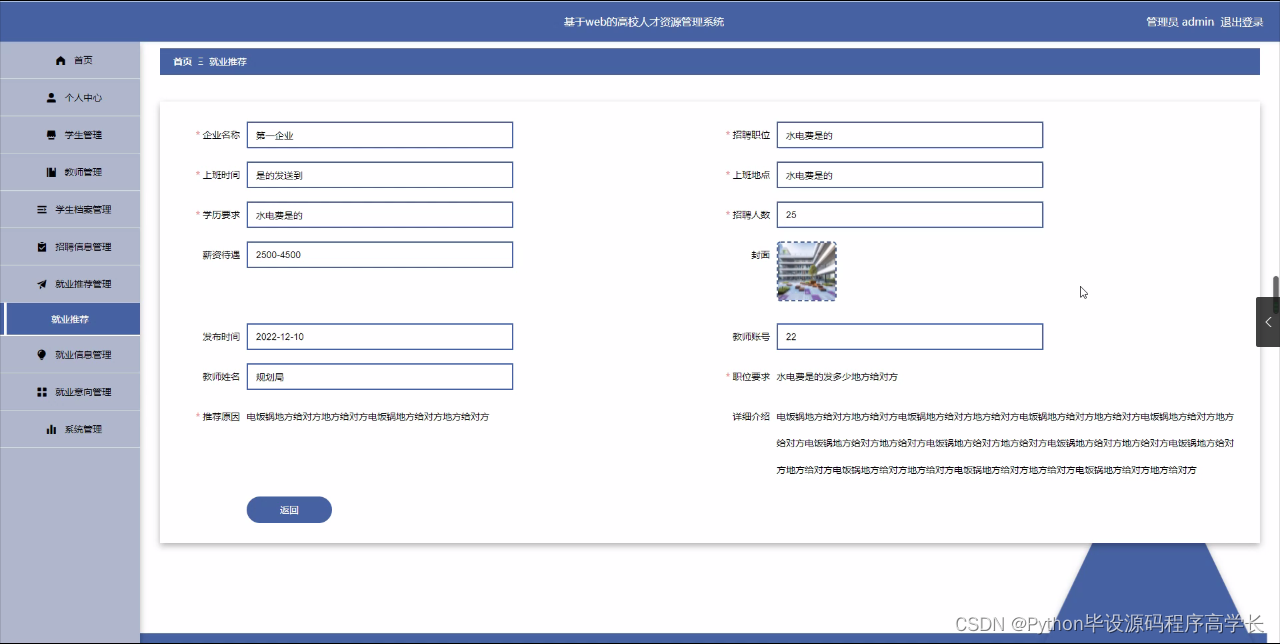Open 学生管理 via its sidebar icon
The height and width of the screenshot is (644, 1280).
(x=50, y=134)
